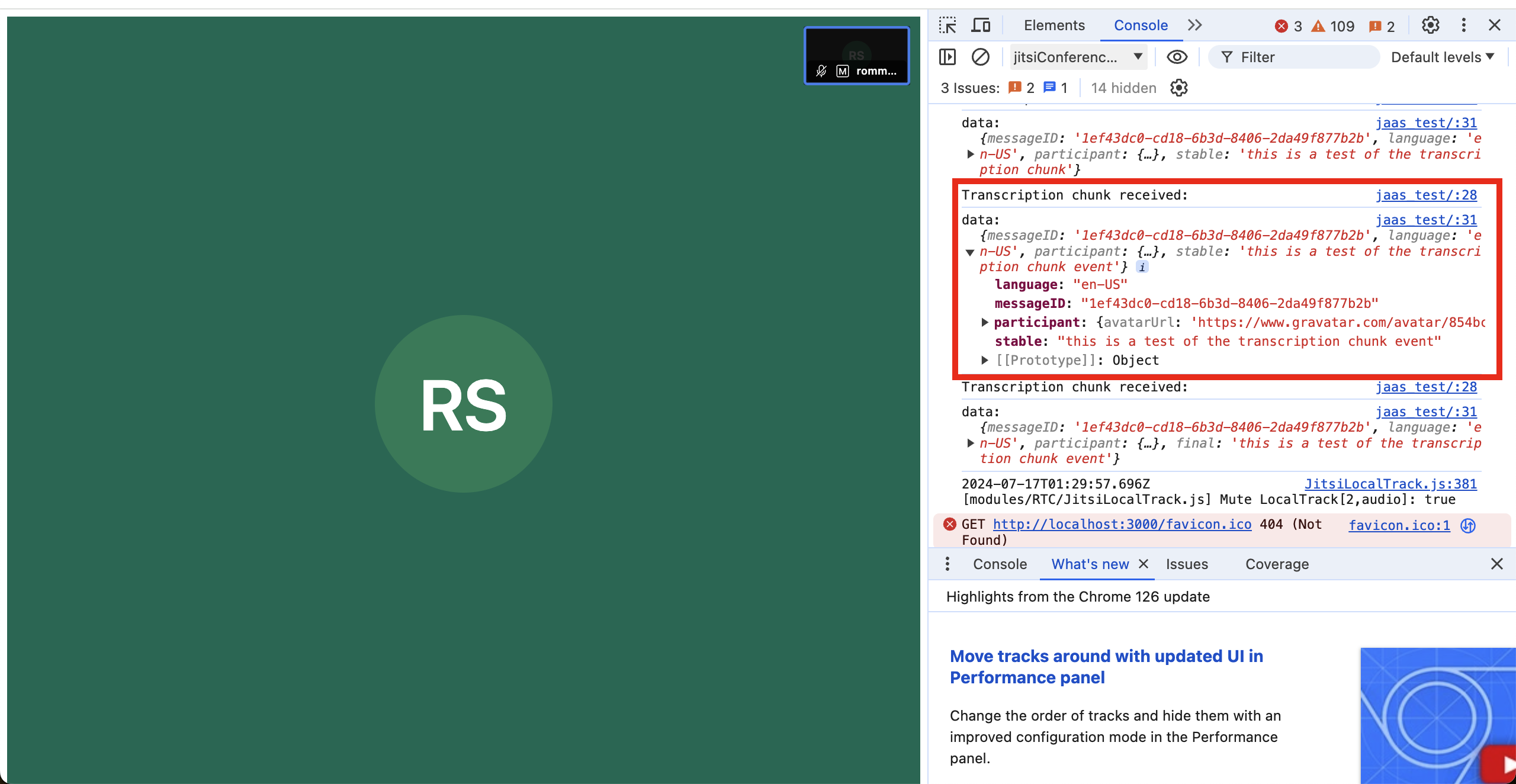
Task: Open the Default levels dropdown
Action: click(1442, 57)
